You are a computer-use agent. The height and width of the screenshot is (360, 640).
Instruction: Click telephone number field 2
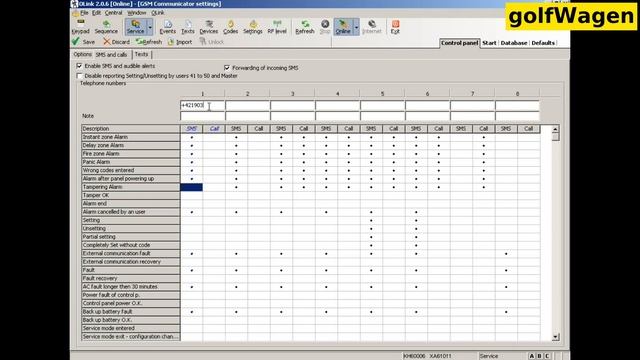247,105
